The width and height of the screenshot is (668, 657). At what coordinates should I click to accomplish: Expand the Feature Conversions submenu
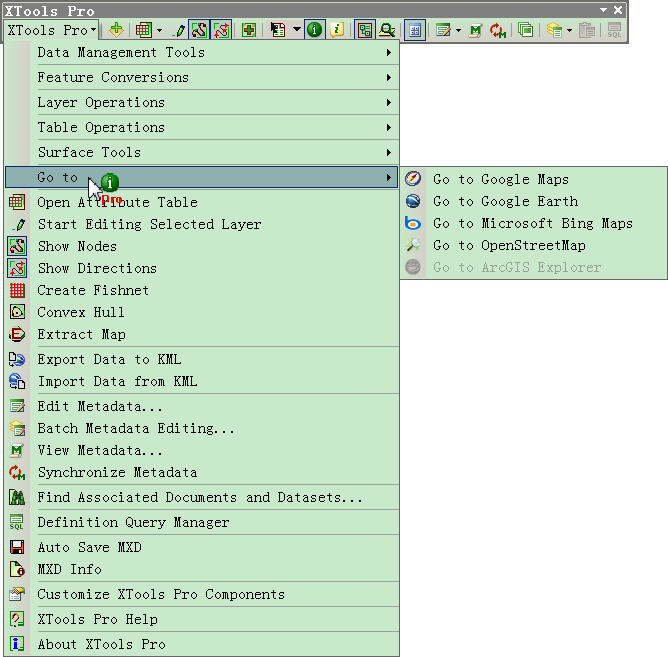pos(202,78)
